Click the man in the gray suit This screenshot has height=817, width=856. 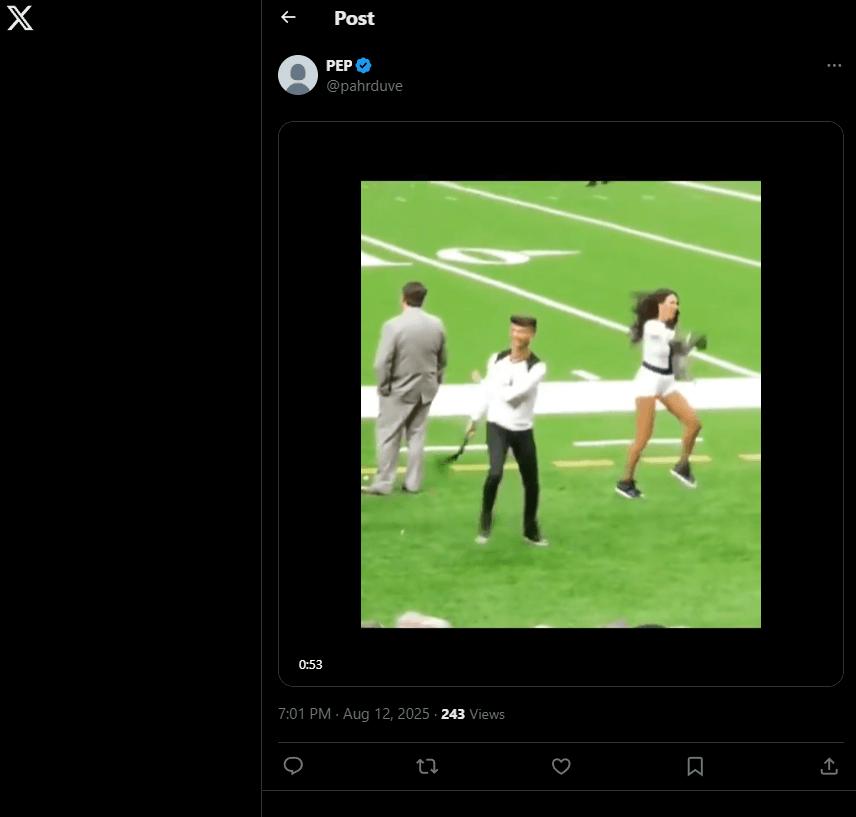pyautogui.click(x=410, y=380)
